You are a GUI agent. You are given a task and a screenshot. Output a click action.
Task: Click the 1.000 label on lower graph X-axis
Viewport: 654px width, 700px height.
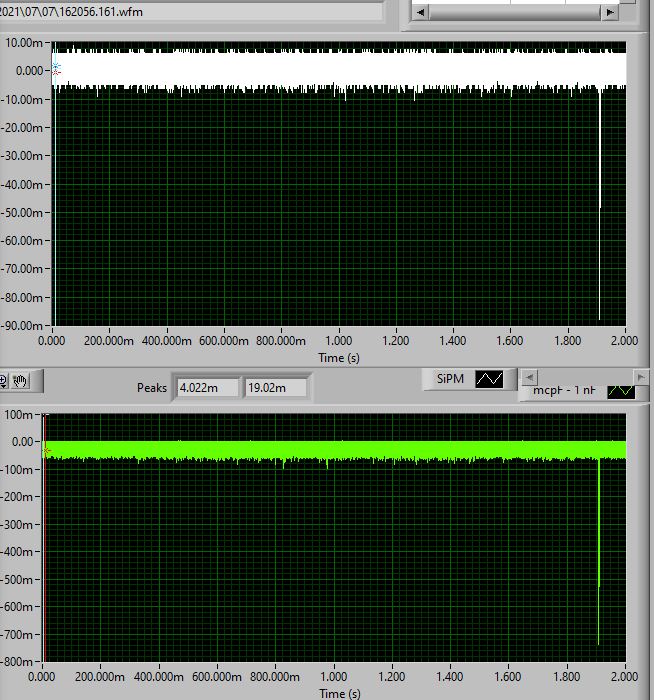click(333, 676)
